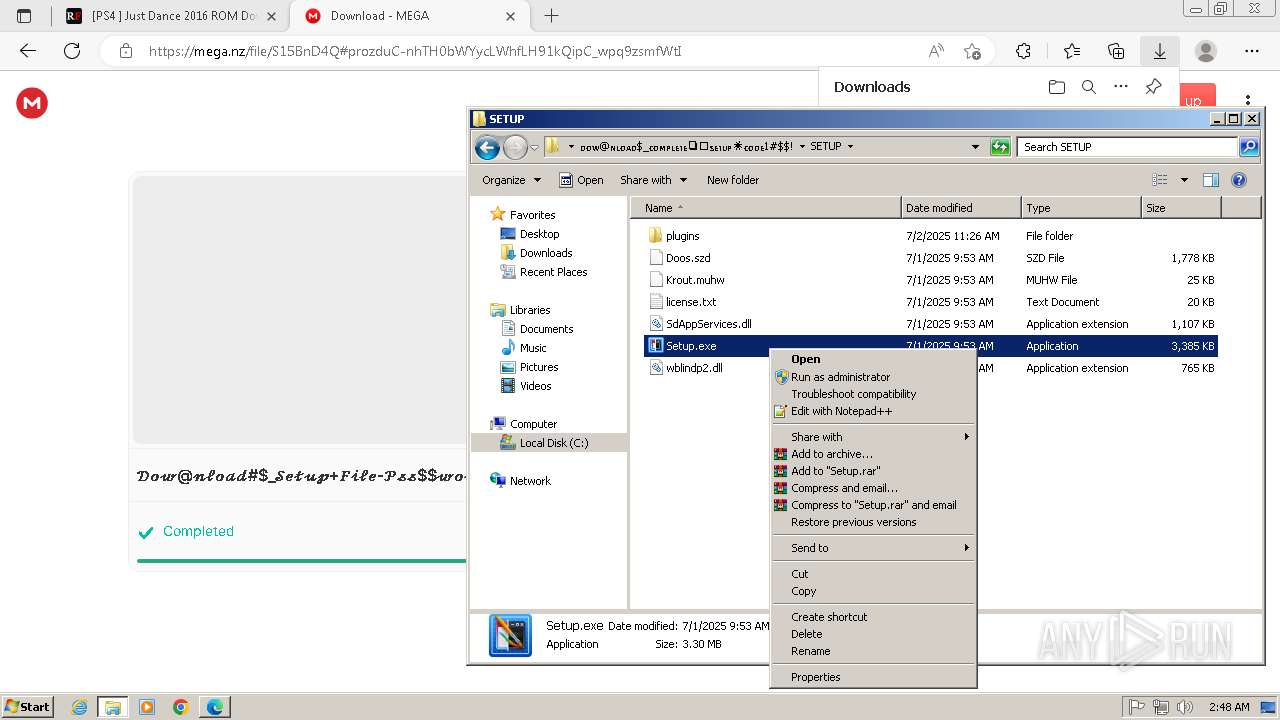
Task: Select Local Disk (C:) in navigation
Action: (553, 443)
